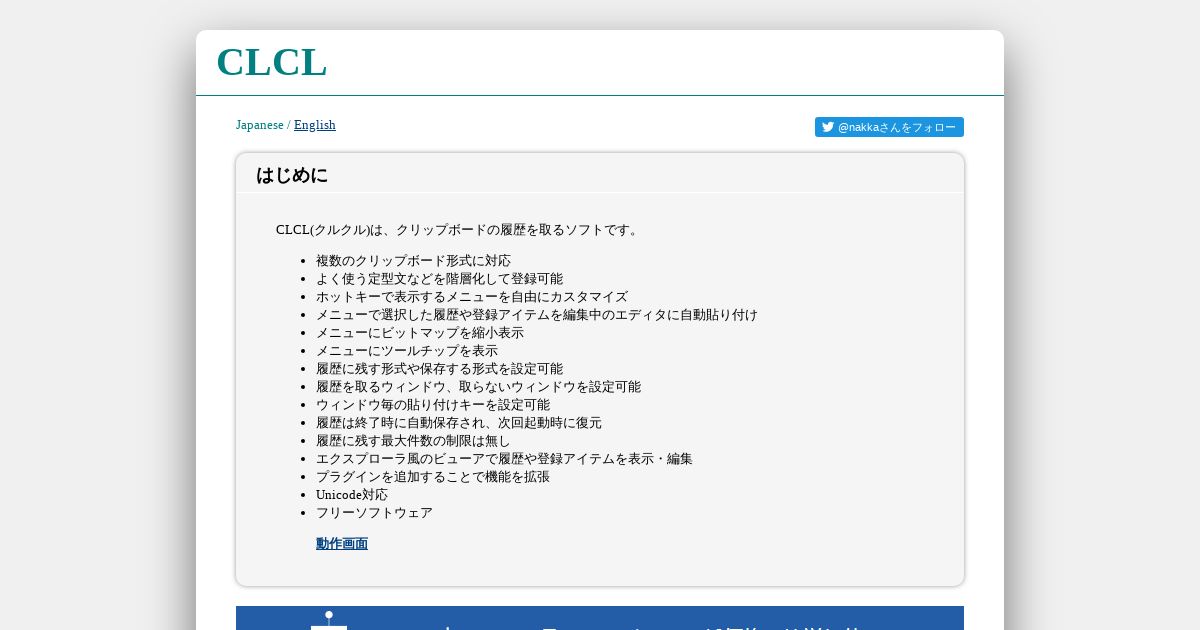Screen dimensions: 1200x630
Task: Click list item 複数のクリップボード形式に対応
Action: tap(413, 261)
